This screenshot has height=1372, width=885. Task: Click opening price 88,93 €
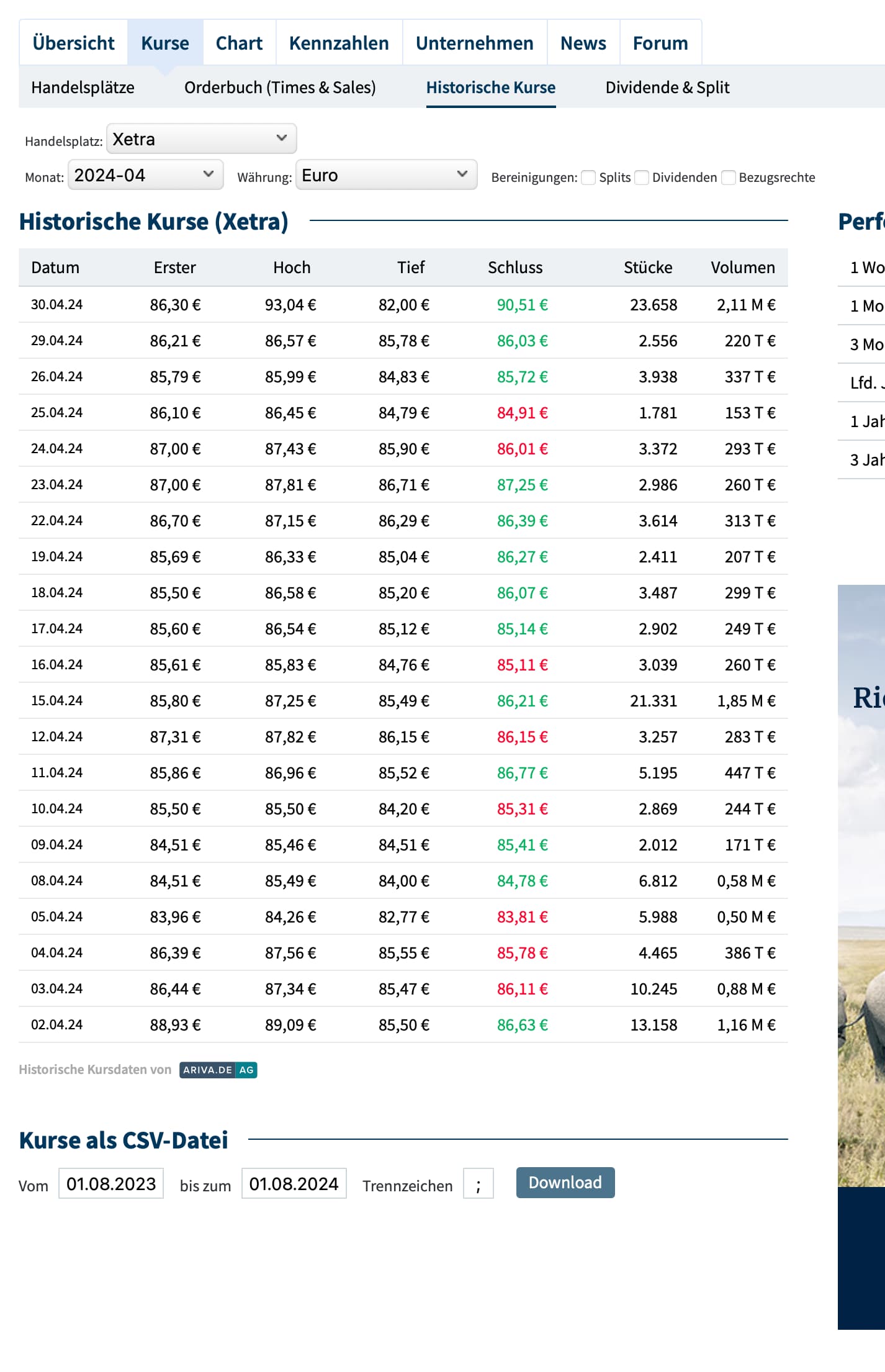175,1025
